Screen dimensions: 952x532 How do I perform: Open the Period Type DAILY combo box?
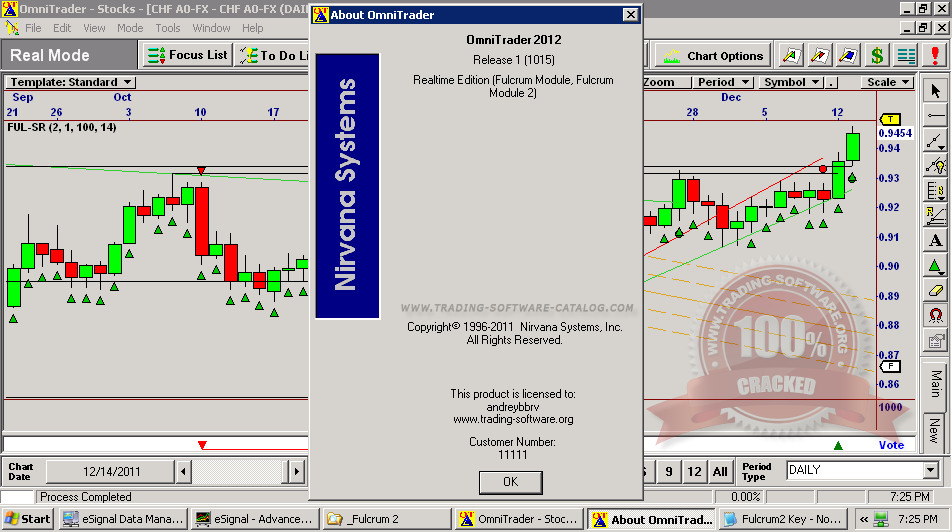[x=862, y=470]
